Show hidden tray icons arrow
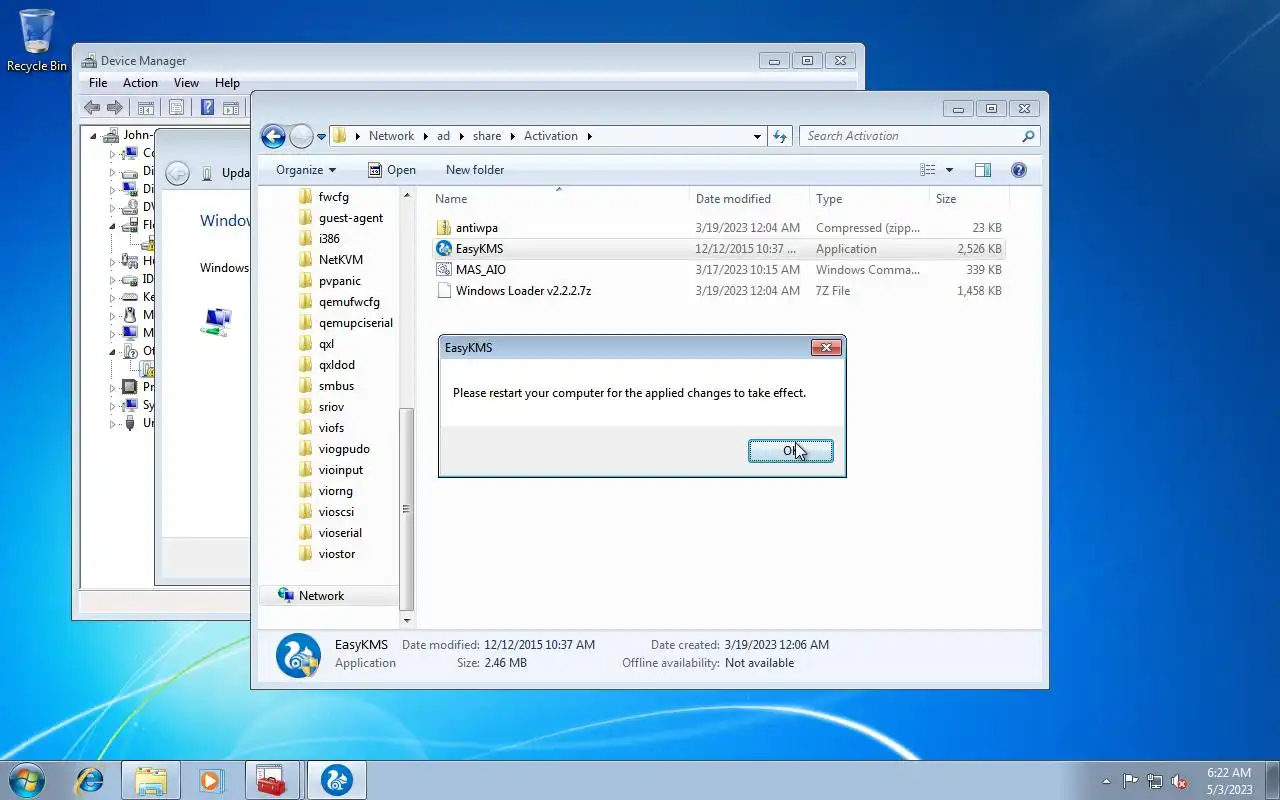 pos(1106,781)
